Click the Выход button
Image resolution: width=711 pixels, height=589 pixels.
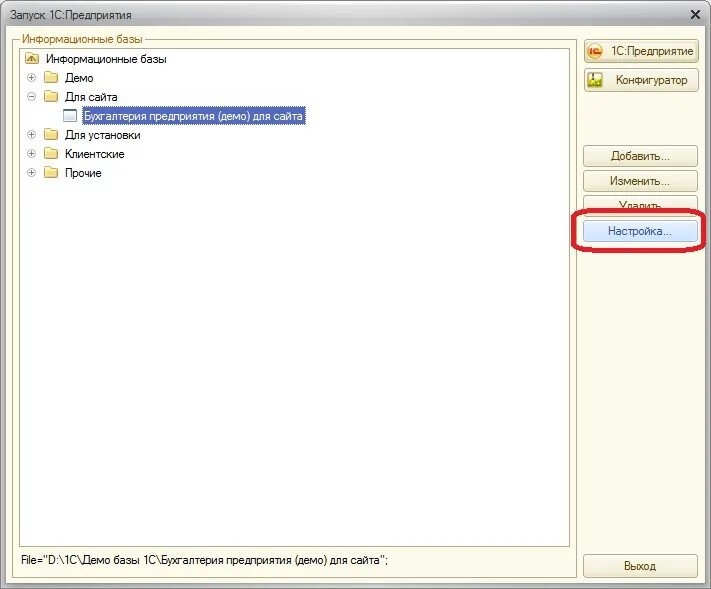640,566
